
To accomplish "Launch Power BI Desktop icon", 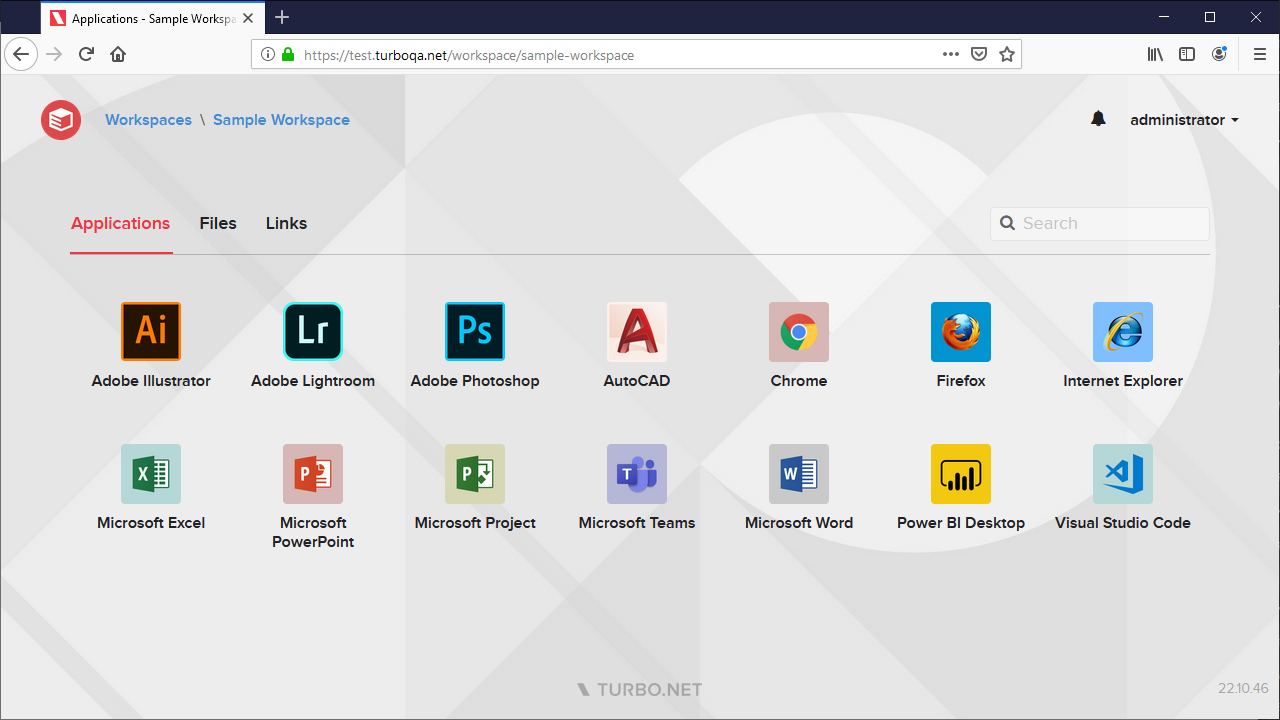I will tap(961, 473).
